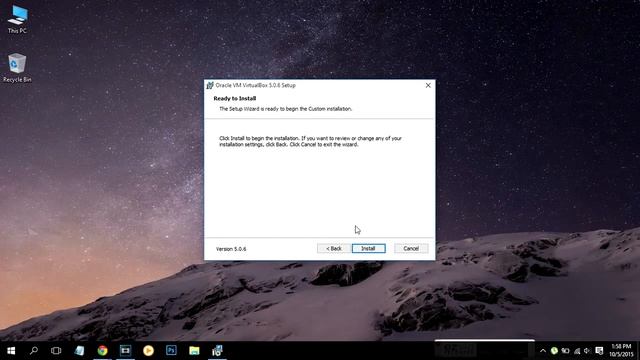Cancel the VirtualBox setup wizard

click(x=411, y=248)
